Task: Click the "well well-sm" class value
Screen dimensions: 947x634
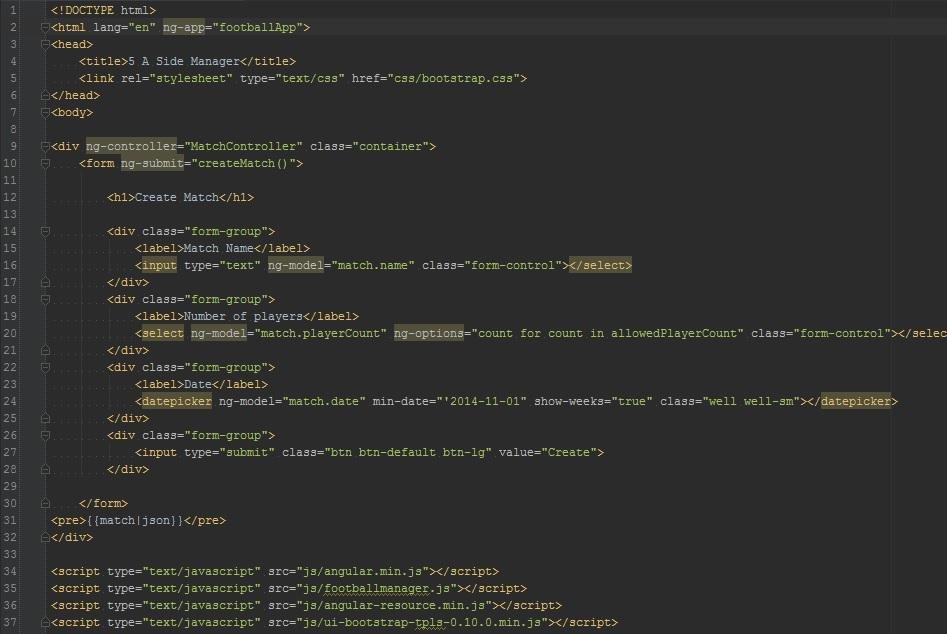Action: pyautogui.click(x=751, y=401)
